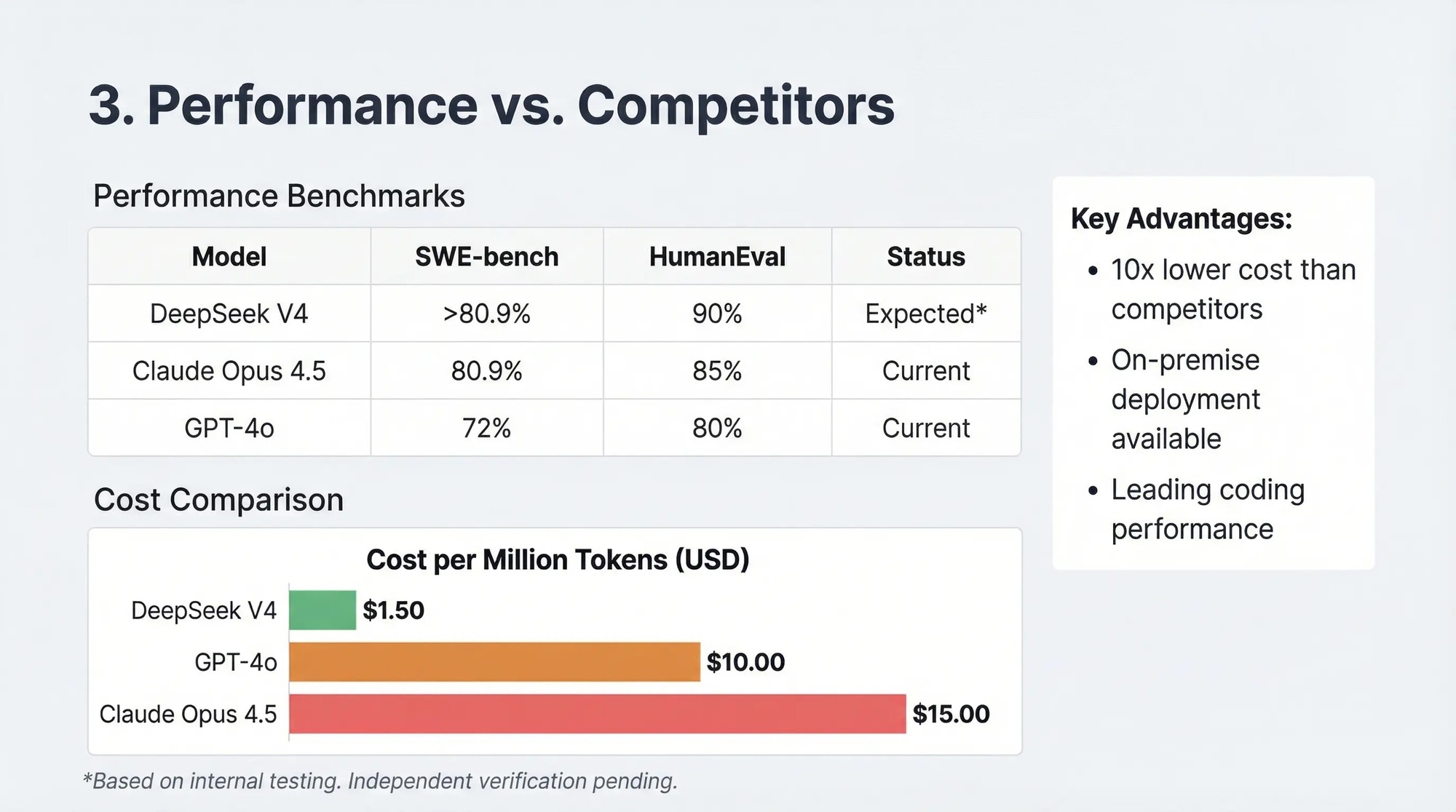The image size is (1456, 812).
Task: Click the "72%" SWE-bench cell
Action: [486, 428]
